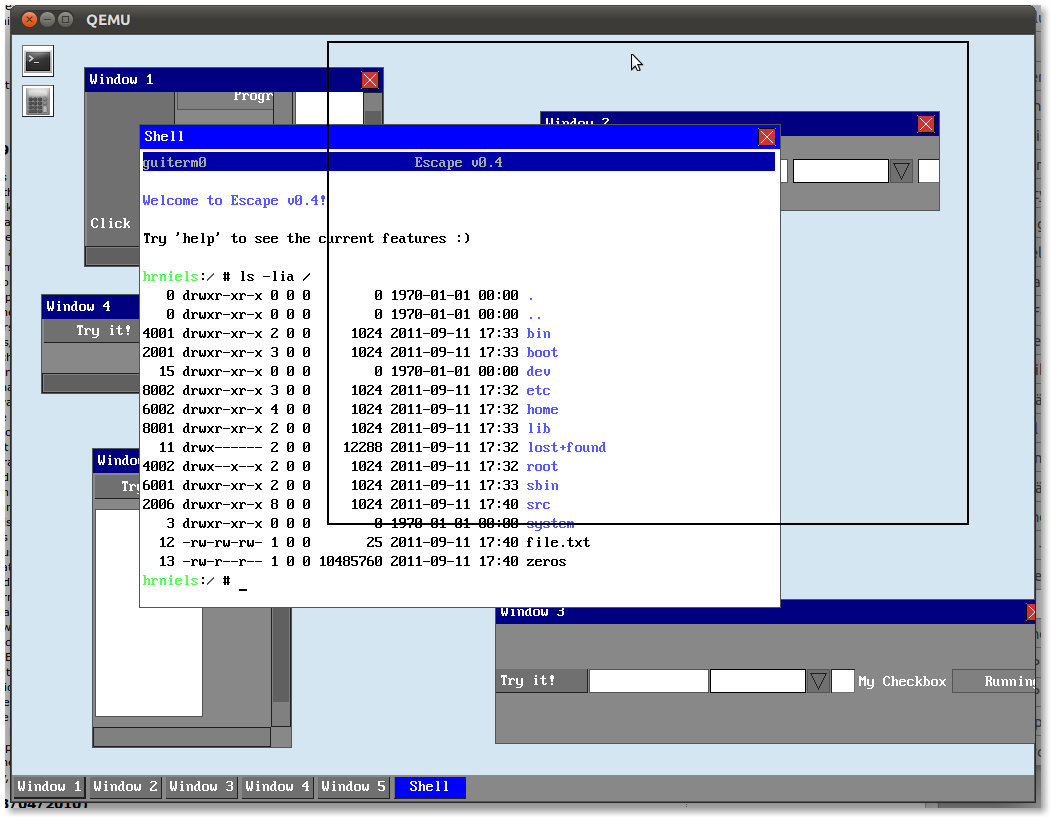Viewport: 1050px width, 817px height.
Task: Click the 'home' directory entry
Action: [x=542, y=409]
